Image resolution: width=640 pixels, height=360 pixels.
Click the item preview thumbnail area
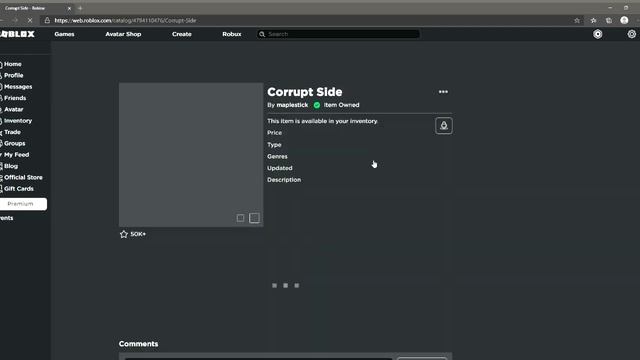point(191,155)
